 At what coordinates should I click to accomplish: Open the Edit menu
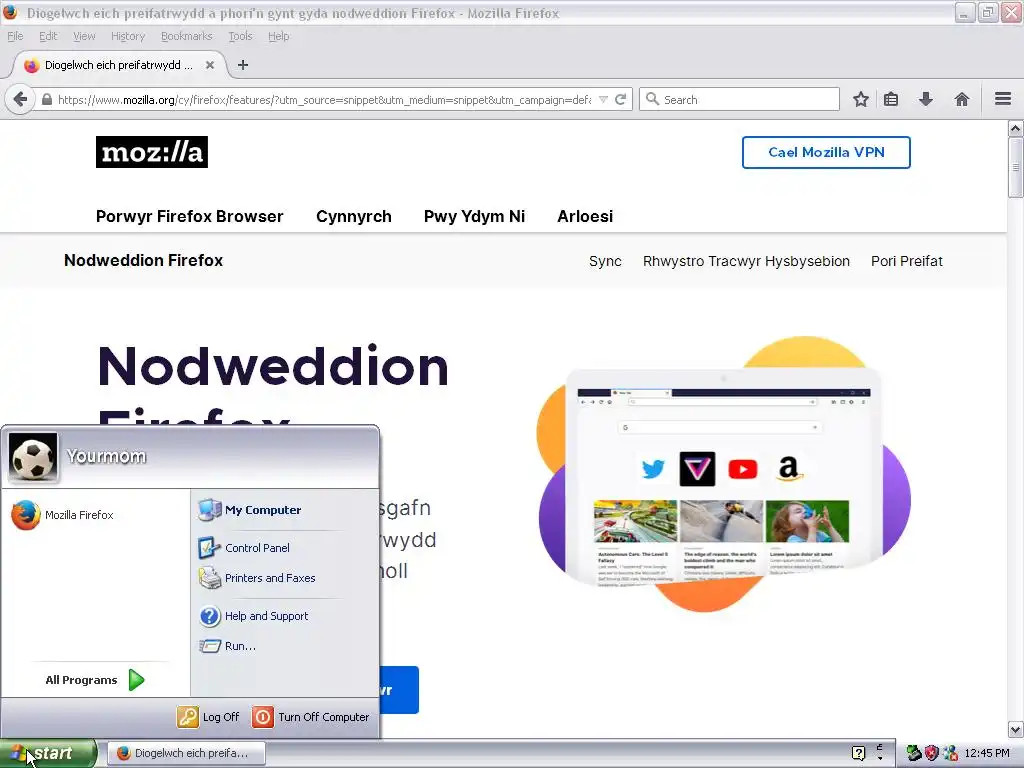coord(48,36)
